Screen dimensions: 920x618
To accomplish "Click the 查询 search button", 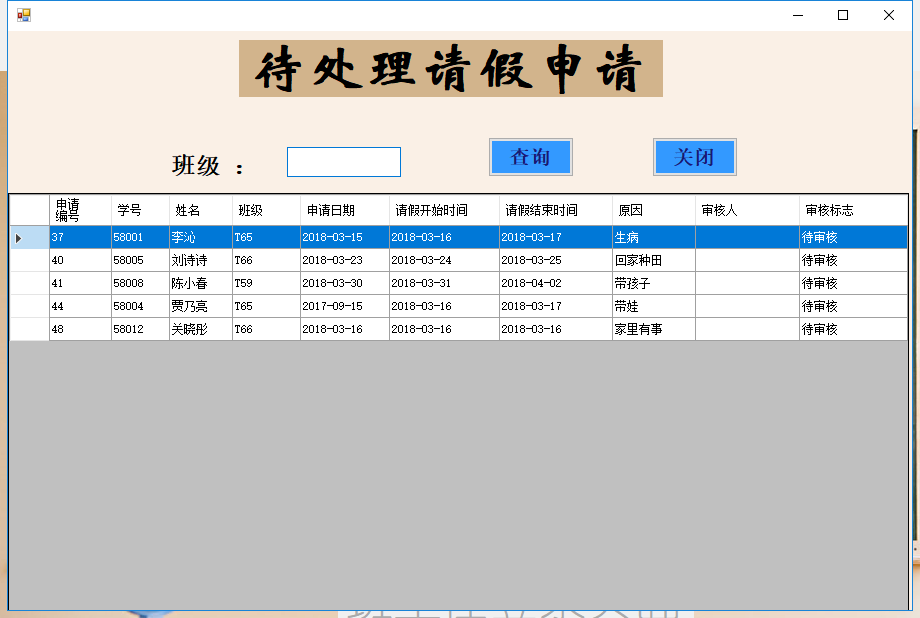I will [530, 157].
